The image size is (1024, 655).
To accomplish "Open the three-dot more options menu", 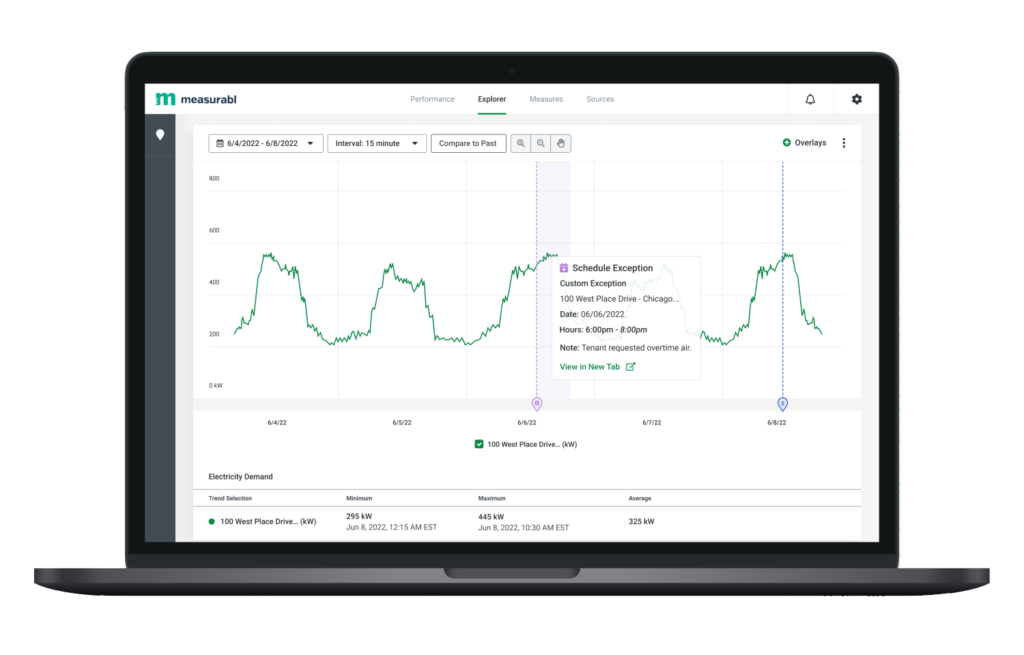I will tap(844, 143).
